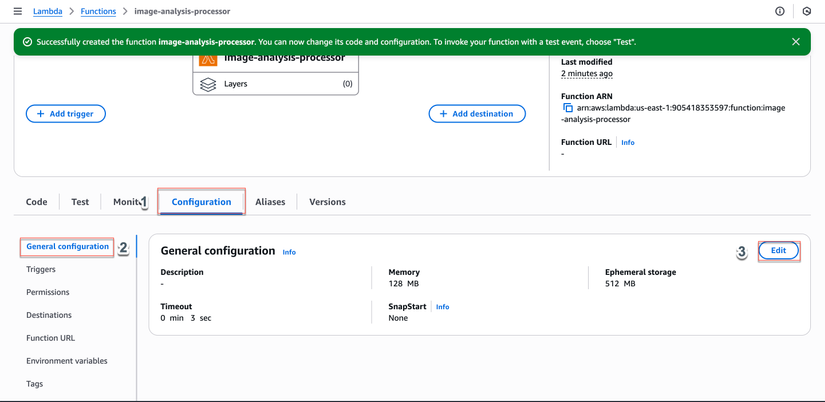
Task: Click the clock icon at top right
Action: point(807,11)
